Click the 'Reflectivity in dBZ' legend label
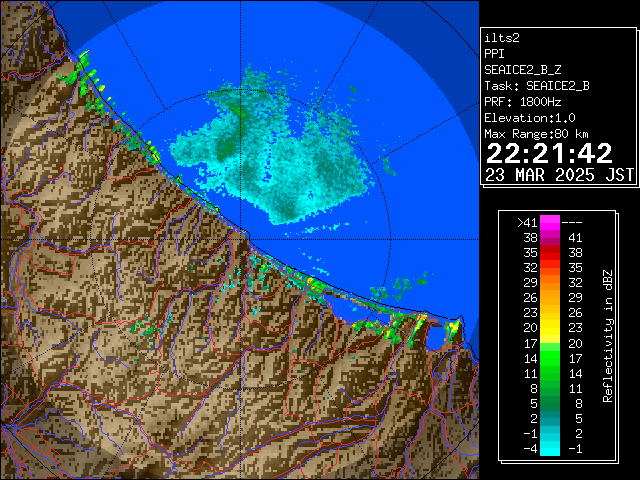 click(x=608, y=336)
